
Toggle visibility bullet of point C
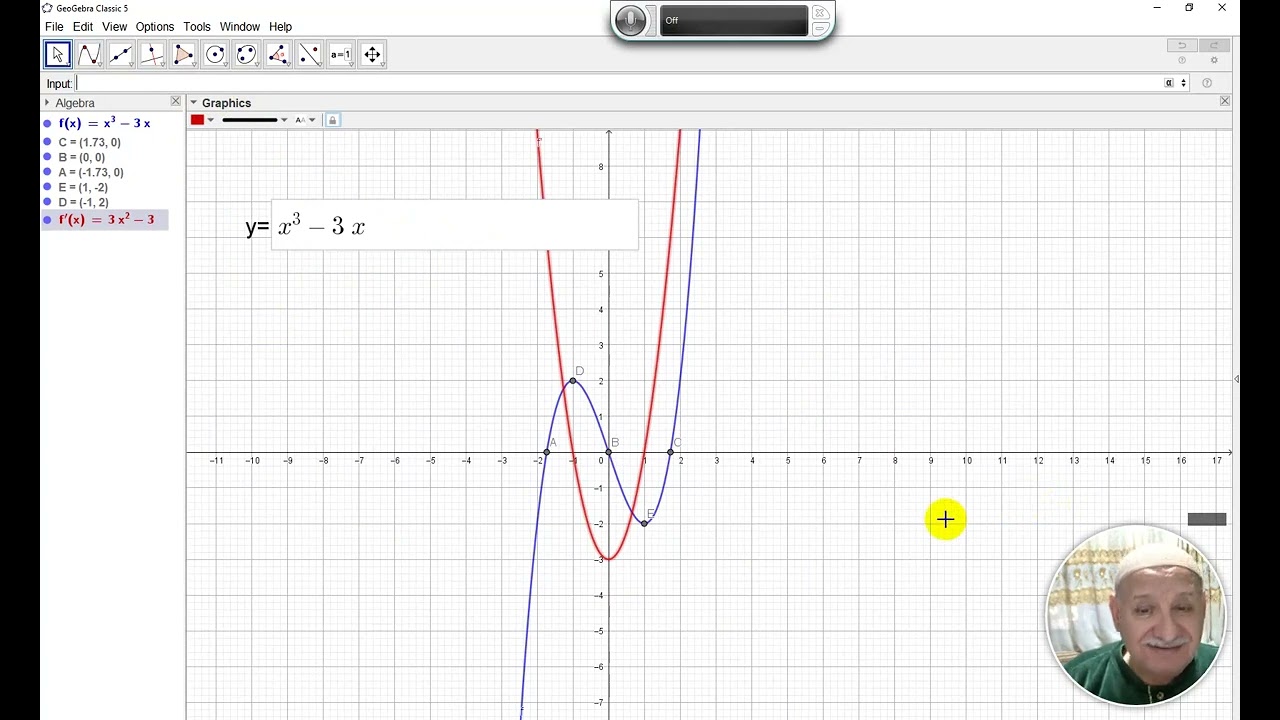(x=47, y=142)
